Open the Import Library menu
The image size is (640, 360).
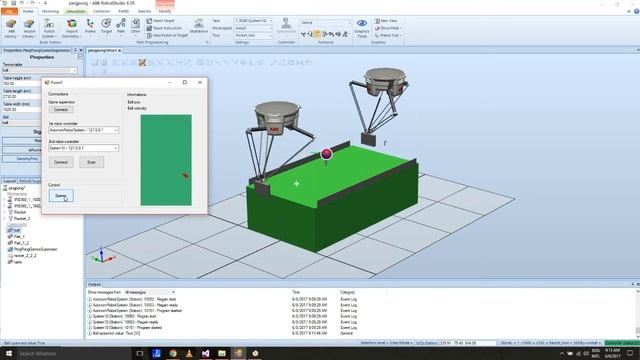(x=29, y=29)
